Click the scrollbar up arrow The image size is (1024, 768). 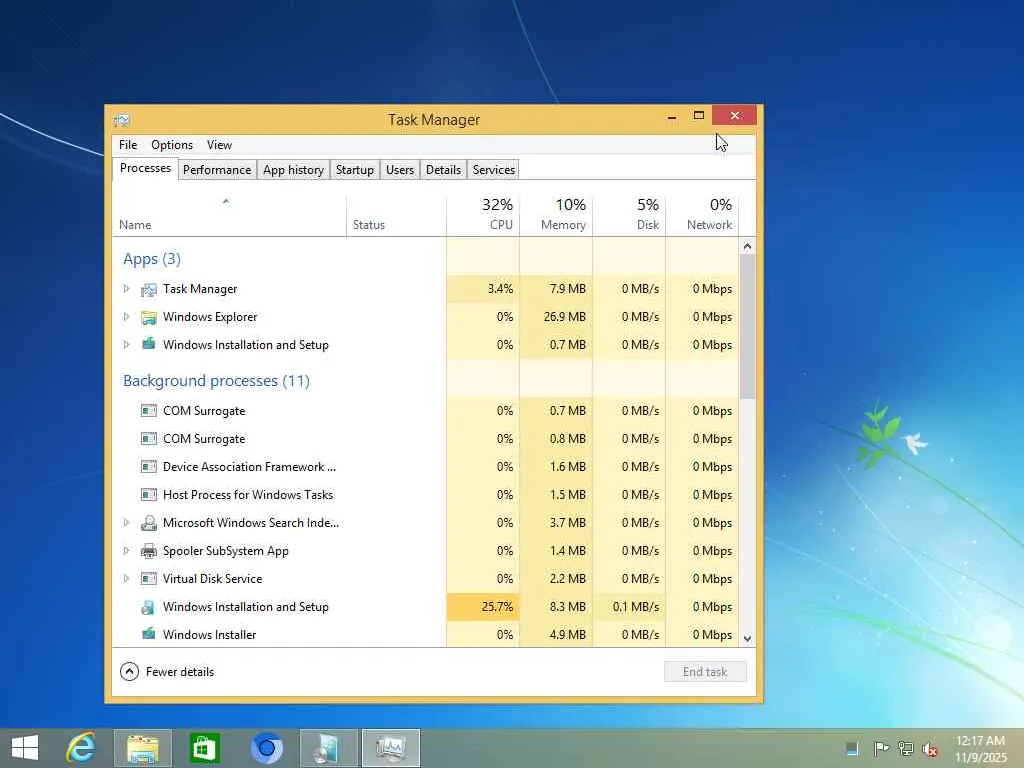click(x=748, y=246)
